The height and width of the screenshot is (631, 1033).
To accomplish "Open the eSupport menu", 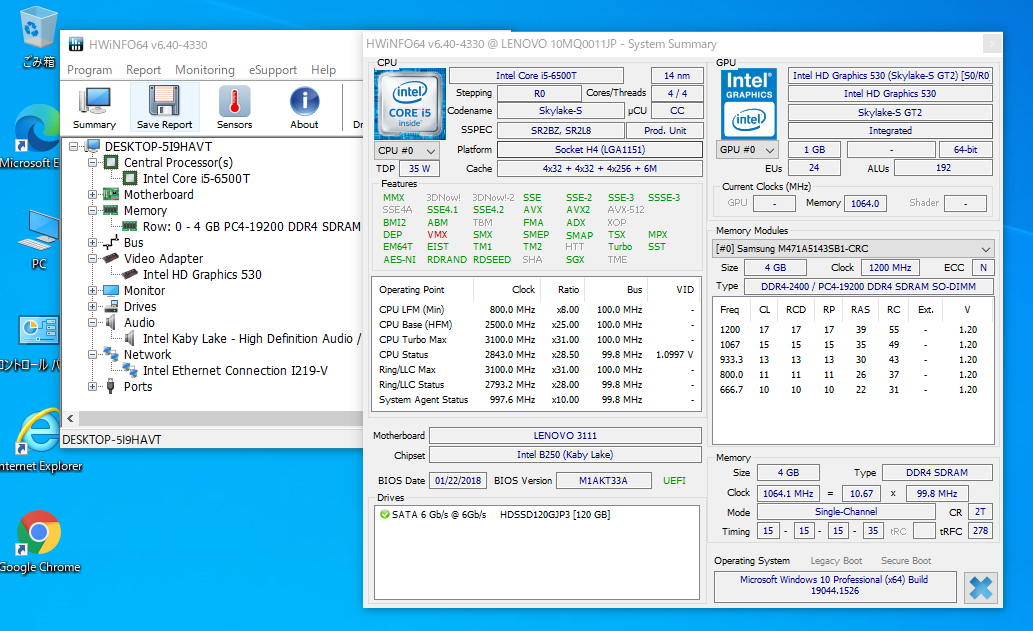I will tap(273, 70).
